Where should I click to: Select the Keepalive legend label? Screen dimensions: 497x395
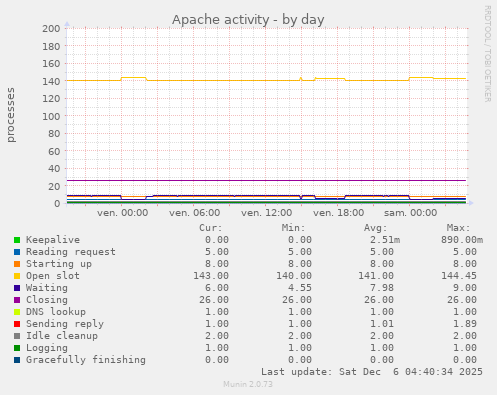[x=53, y=240]
